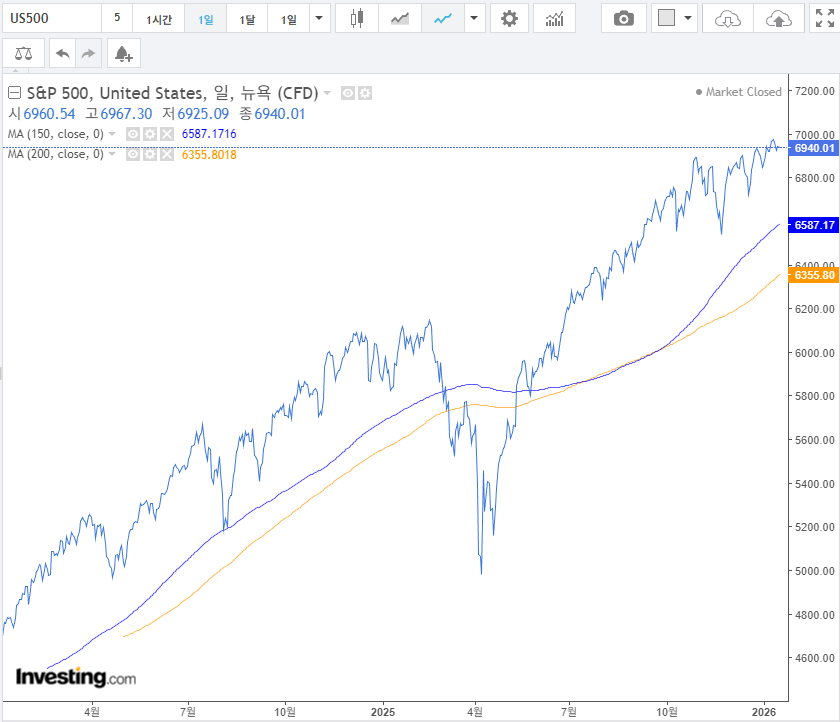840x722 pixels.
Task: Open MA 150 indicator dropdown arrow
Action: (112, 134)
